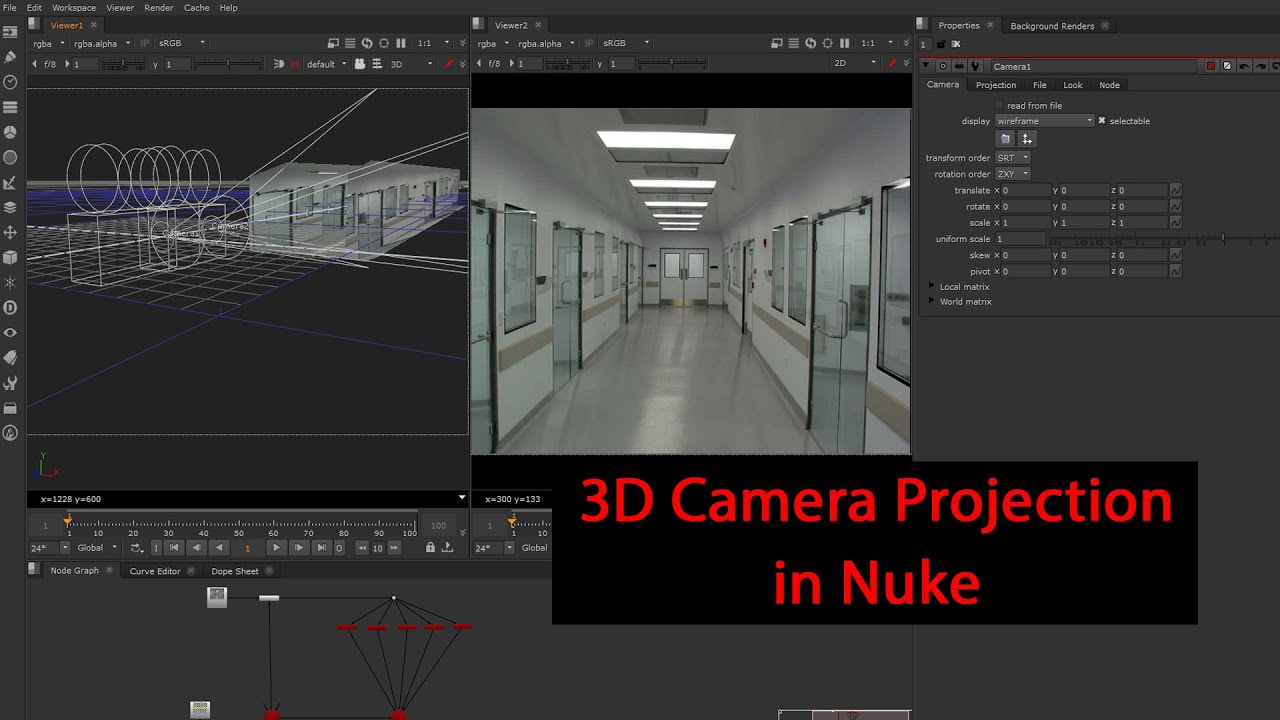Toggle the Viewer1 ROI red hash icon
This screenshot has width=1280, height=720.
(294, 64)
